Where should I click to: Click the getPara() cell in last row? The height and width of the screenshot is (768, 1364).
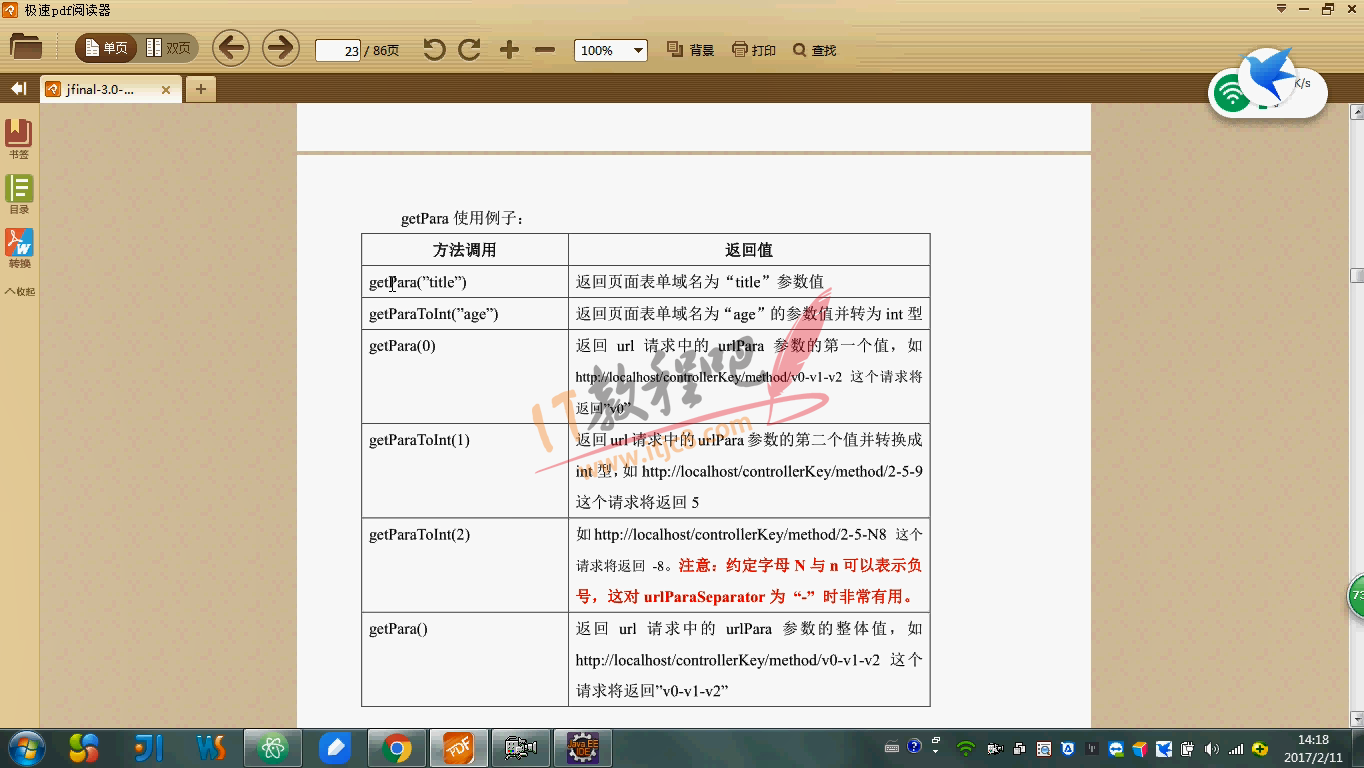pos(465,660)
